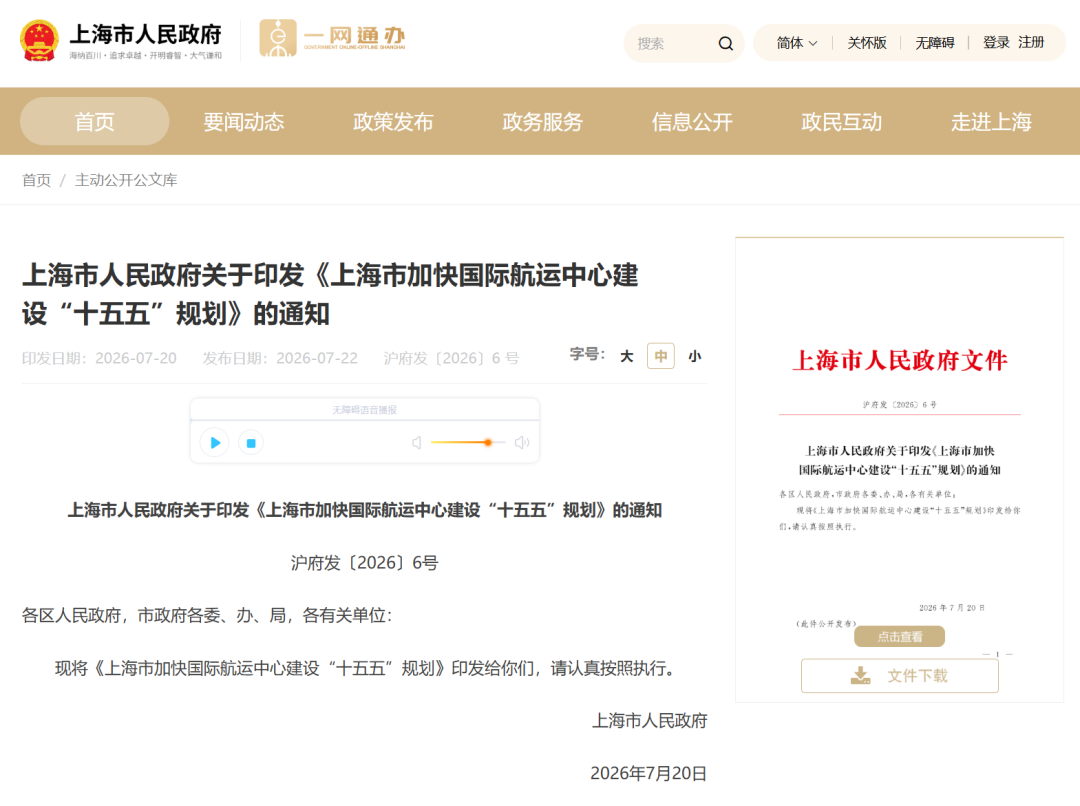Click the high-volume speaker icon
Image resolution: width=1080 pixels, height=806 pixels.
(x=522, y=442)
